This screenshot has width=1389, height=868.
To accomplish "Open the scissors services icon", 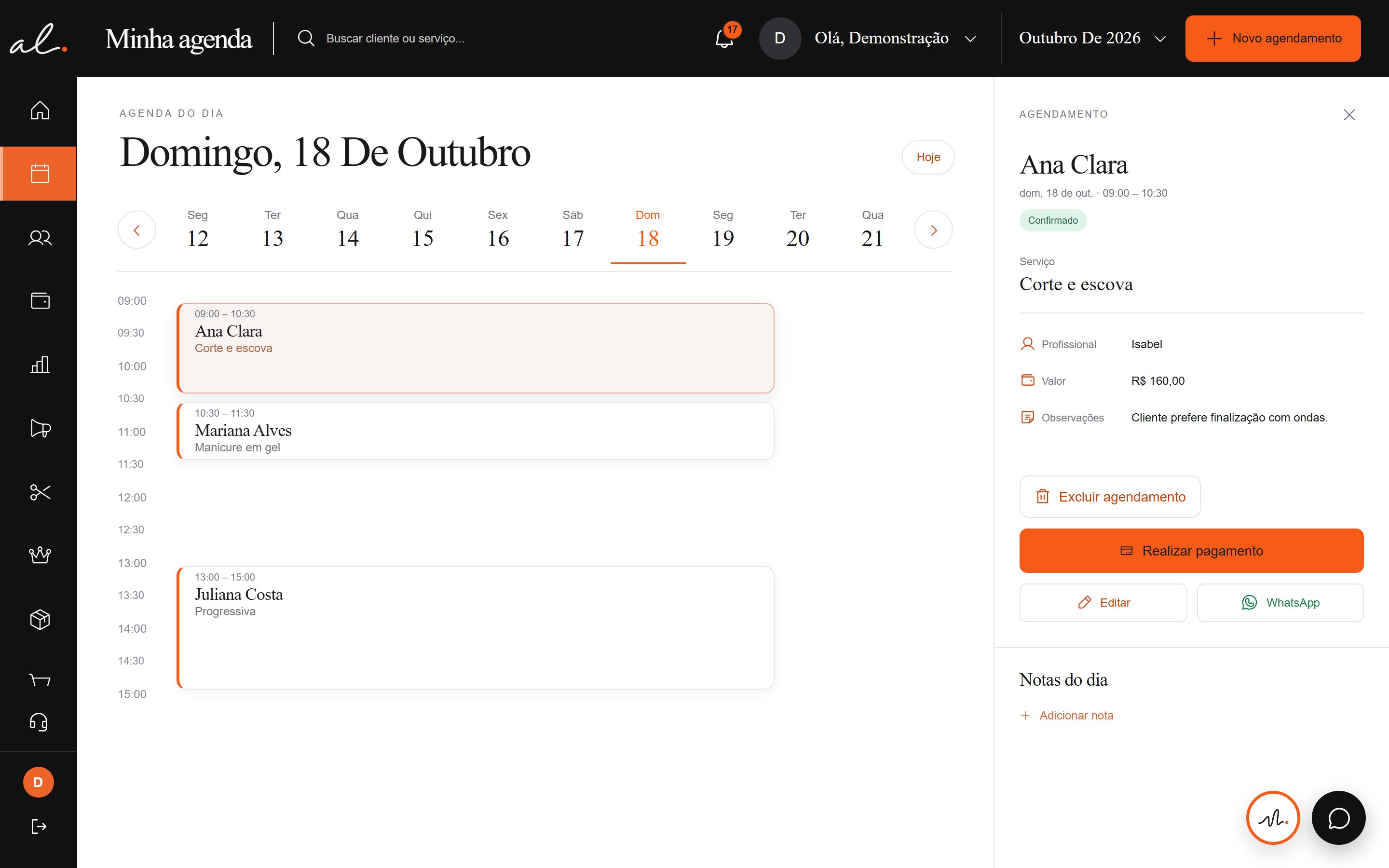I will point(40,492).
